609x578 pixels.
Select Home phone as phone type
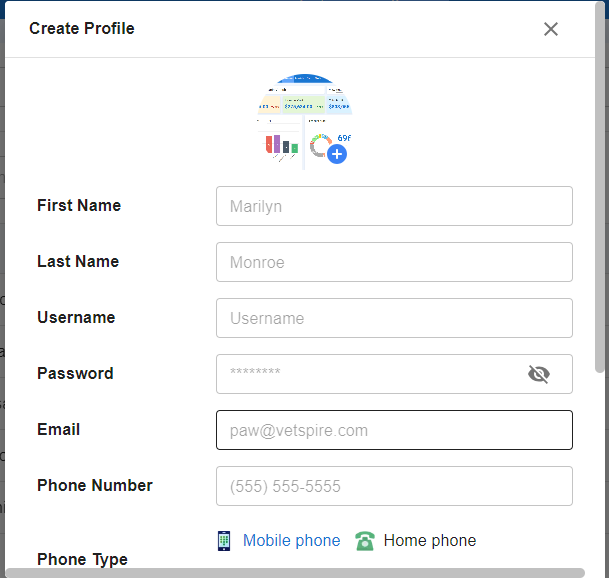tap(430, 541)
